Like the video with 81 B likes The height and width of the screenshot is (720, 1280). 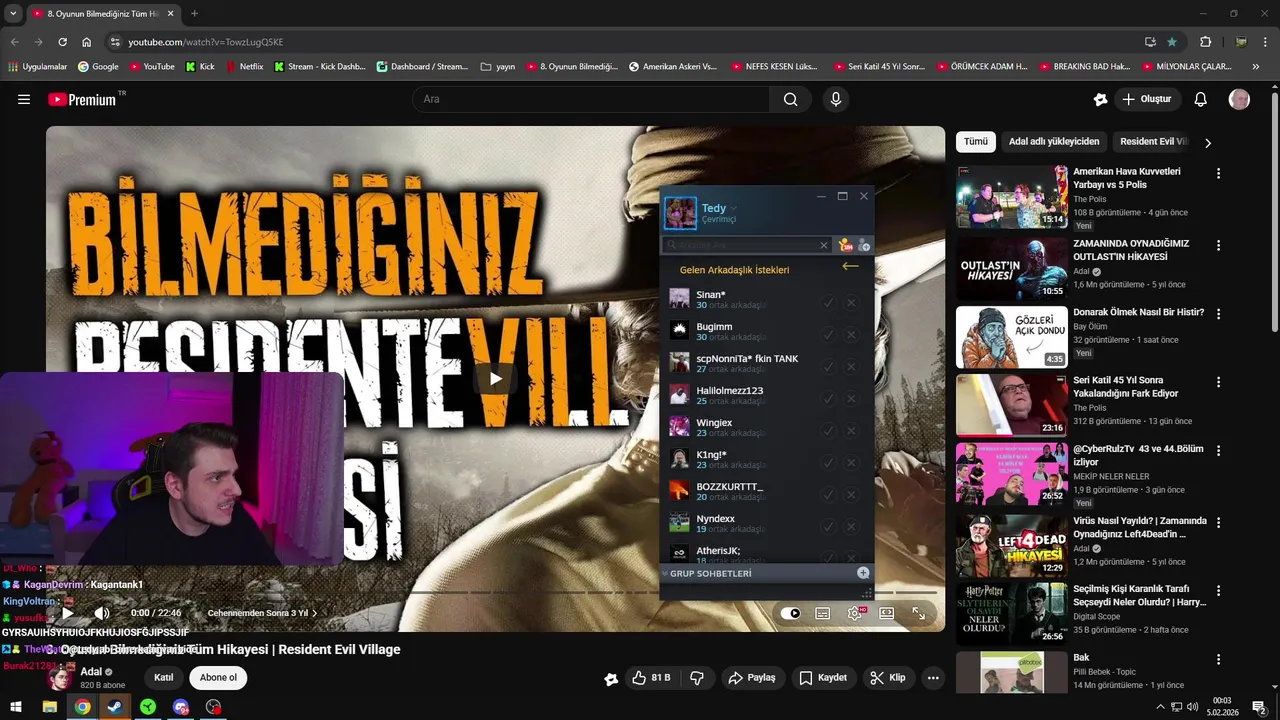pos(651,678)
